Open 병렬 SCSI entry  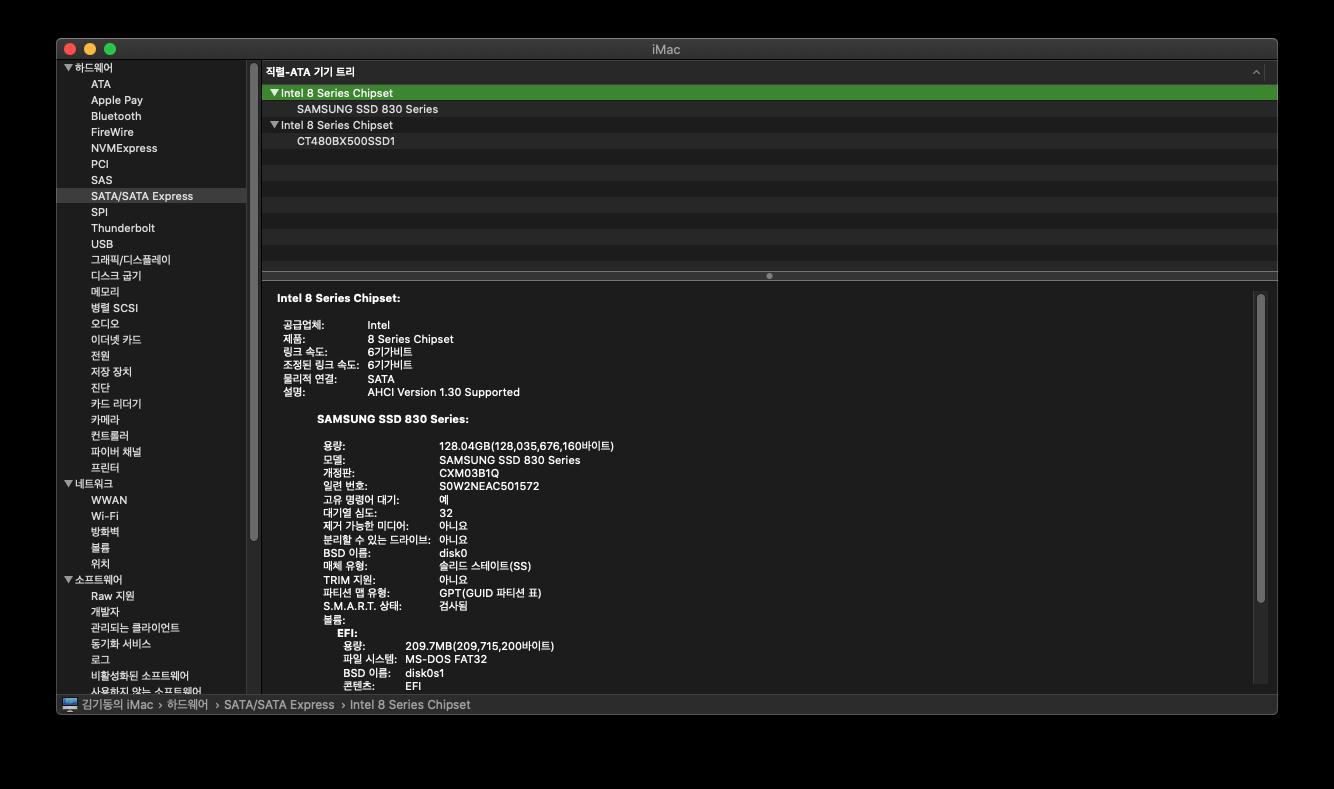pos(115,308)
